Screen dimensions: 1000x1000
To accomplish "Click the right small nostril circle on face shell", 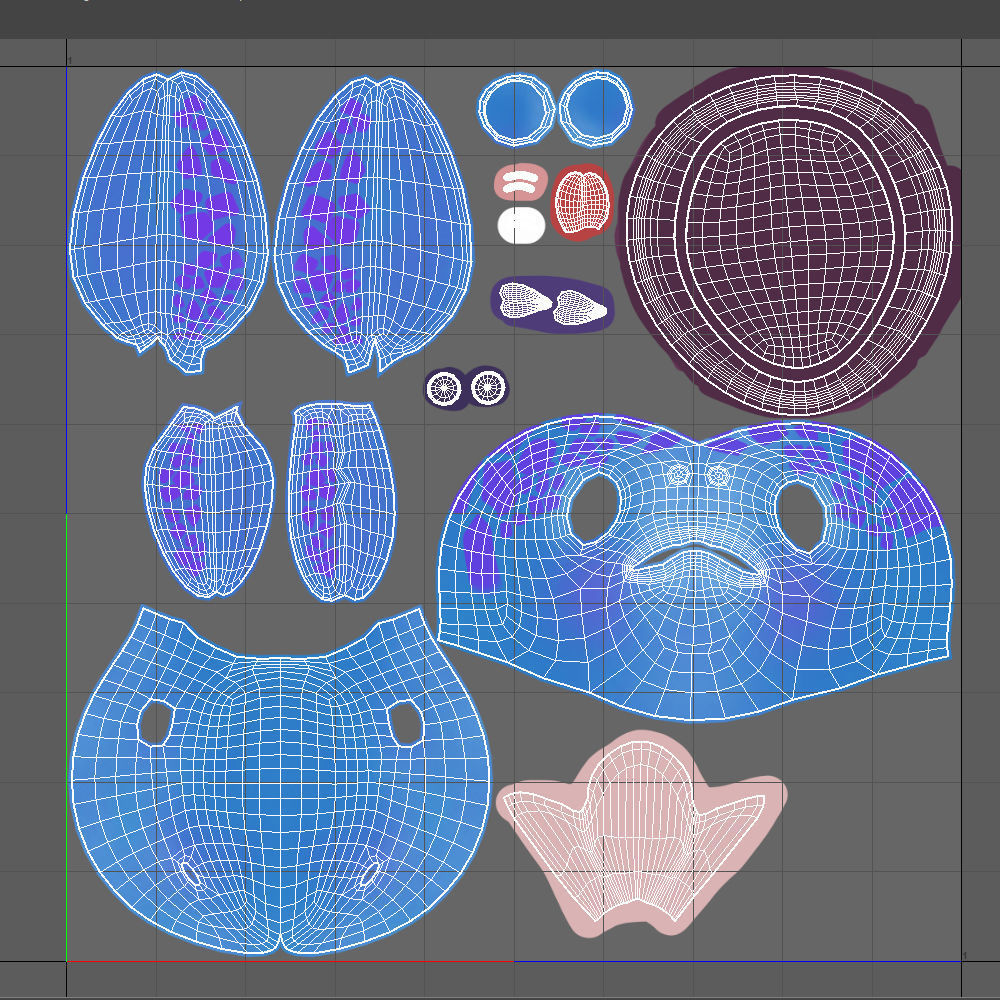I will click(719, 474).
